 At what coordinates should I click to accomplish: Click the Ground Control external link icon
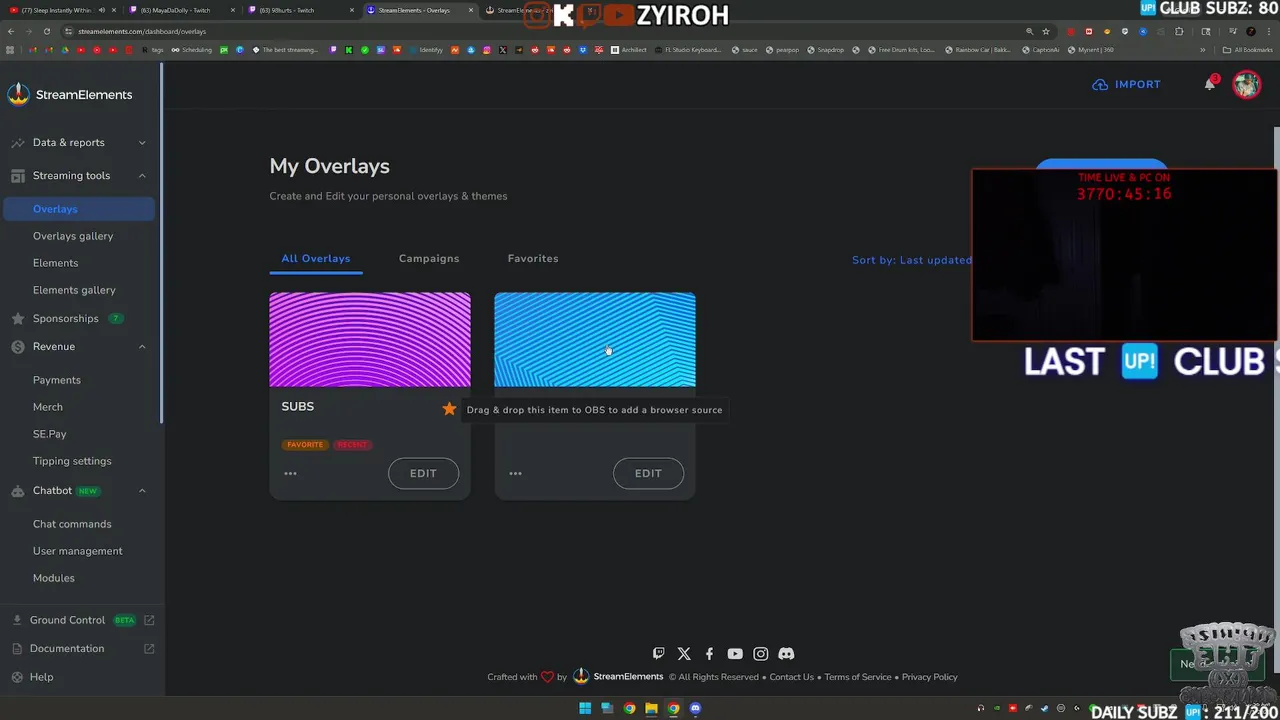pos(149,620)
